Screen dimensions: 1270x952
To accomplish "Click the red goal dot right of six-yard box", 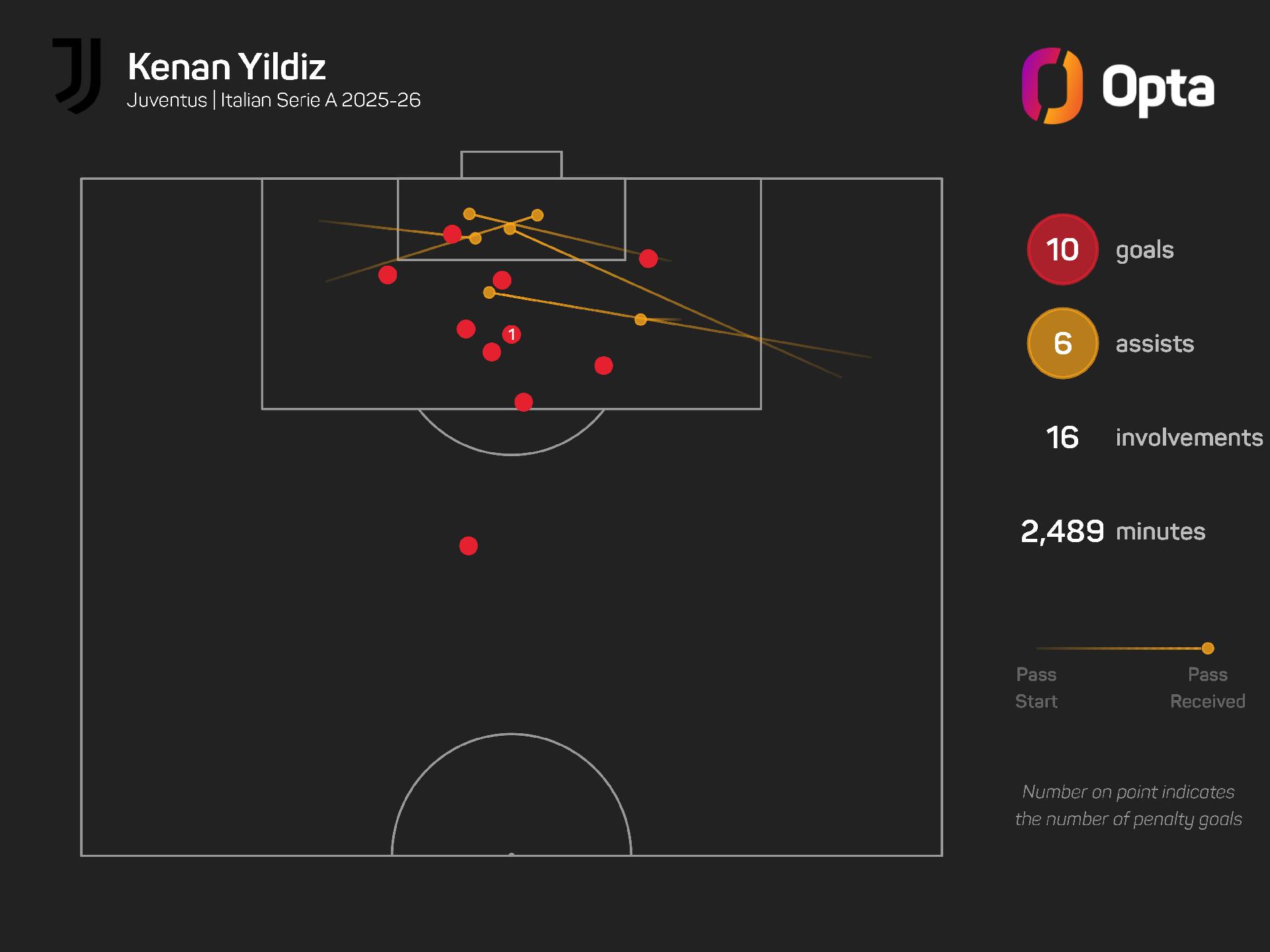I will [648, 258].
